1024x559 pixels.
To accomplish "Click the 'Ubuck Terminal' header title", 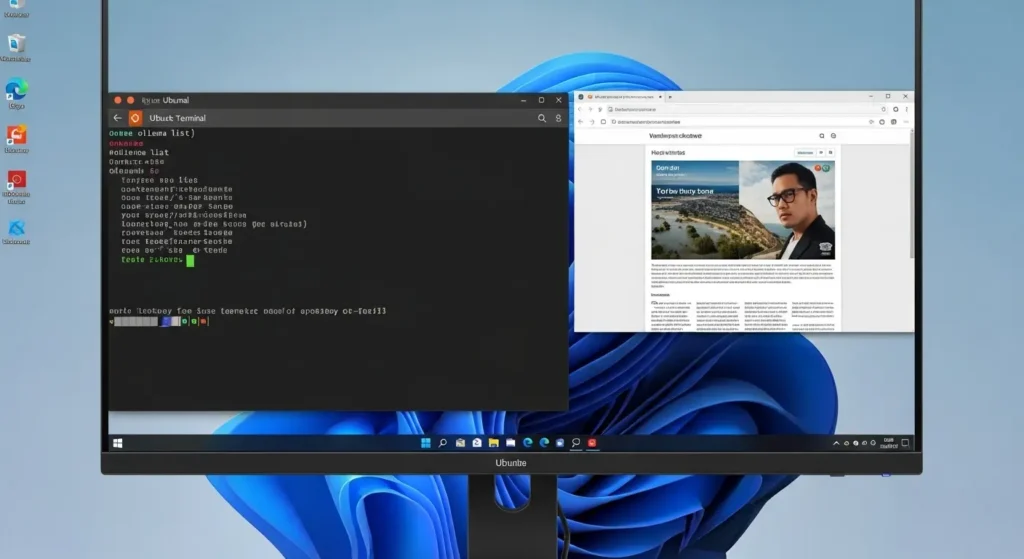I will click(177, 118).
